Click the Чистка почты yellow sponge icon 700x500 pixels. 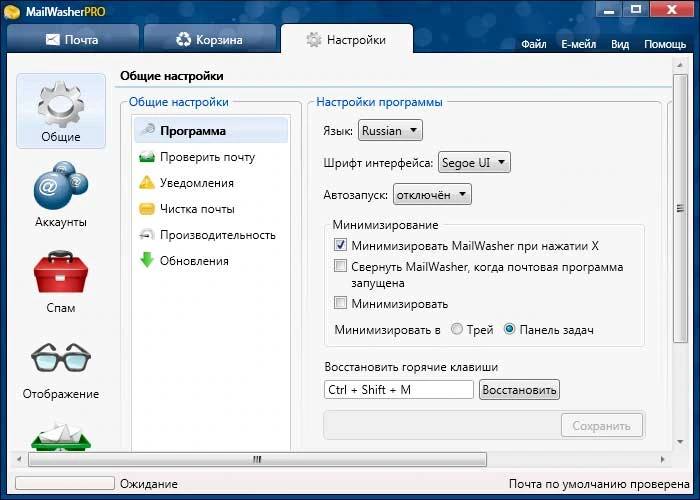(x=147, y=208)
